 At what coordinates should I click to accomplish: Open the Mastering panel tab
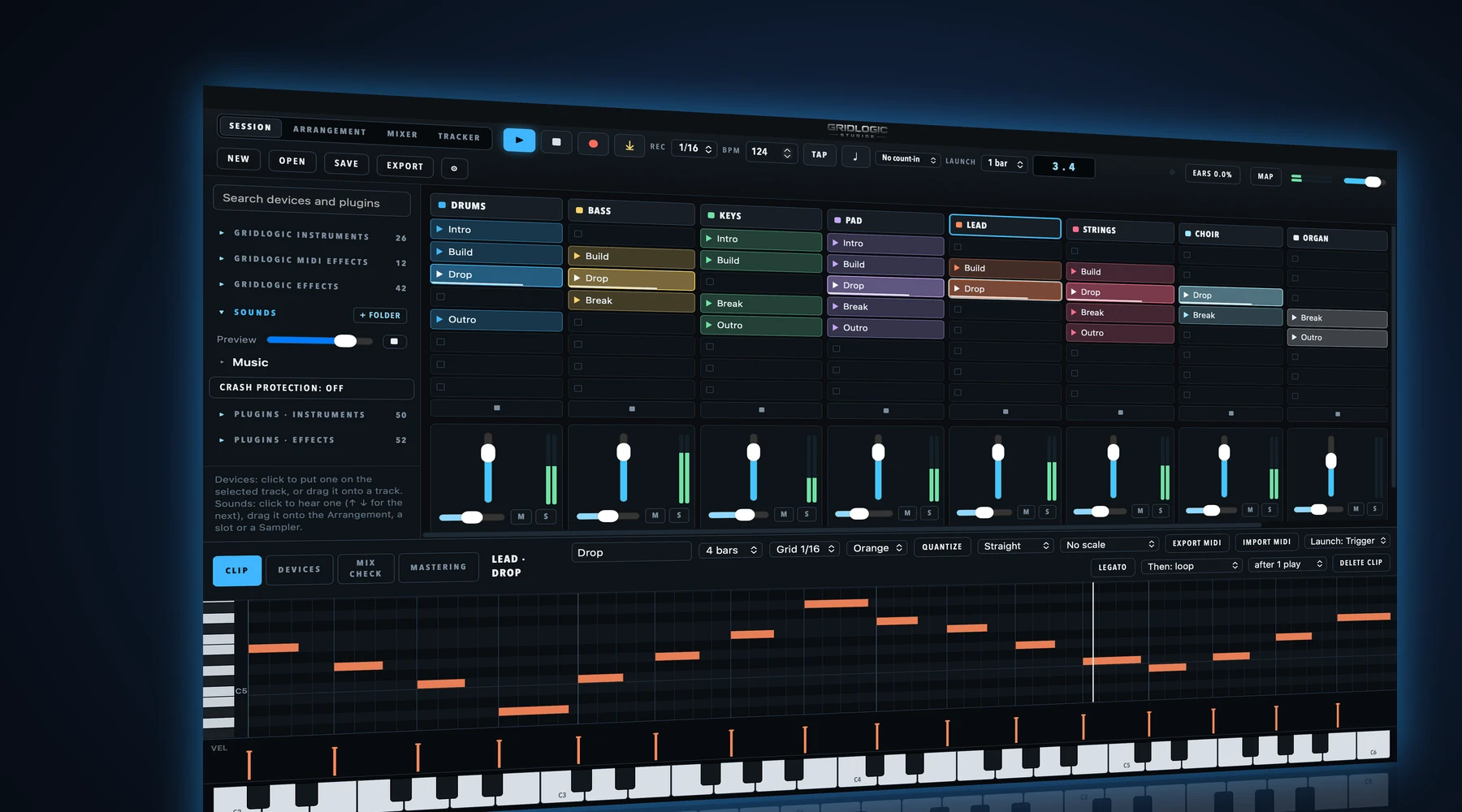point(439,568)
